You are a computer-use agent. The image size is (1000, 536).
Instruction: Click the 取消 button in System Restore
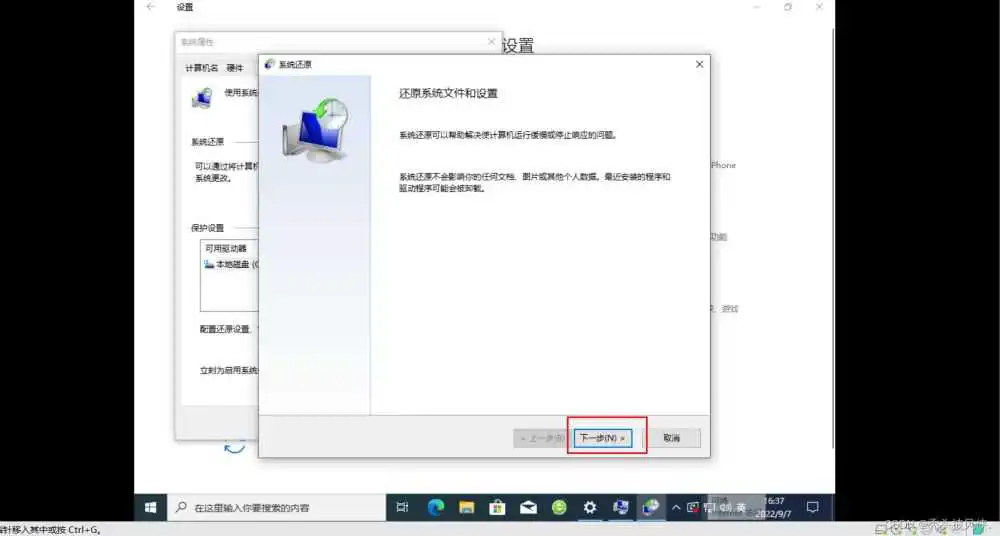672,438
